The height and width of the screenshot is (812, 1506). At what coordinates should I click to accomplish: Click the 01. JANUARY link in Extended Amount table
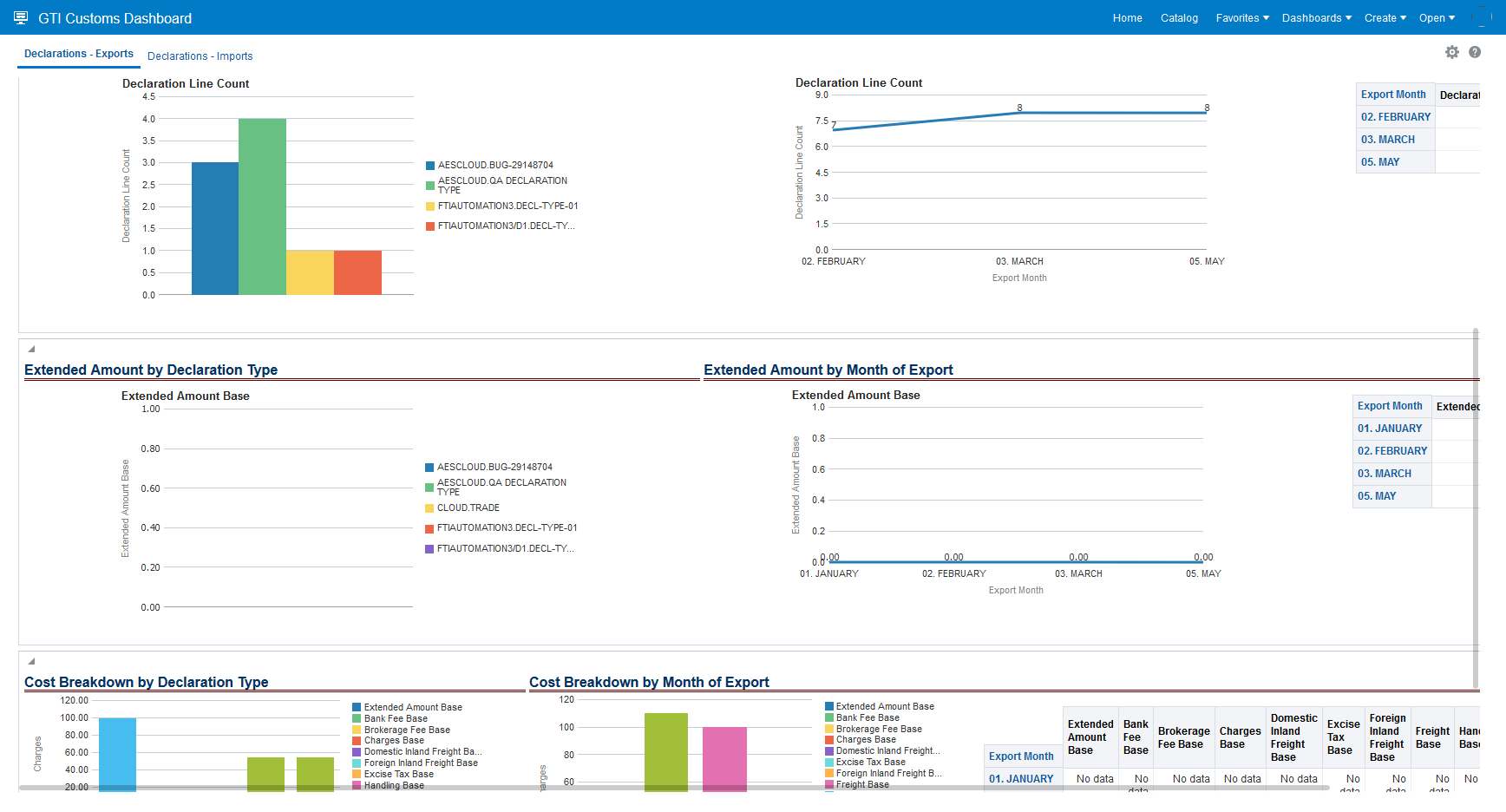point(1390,429)
